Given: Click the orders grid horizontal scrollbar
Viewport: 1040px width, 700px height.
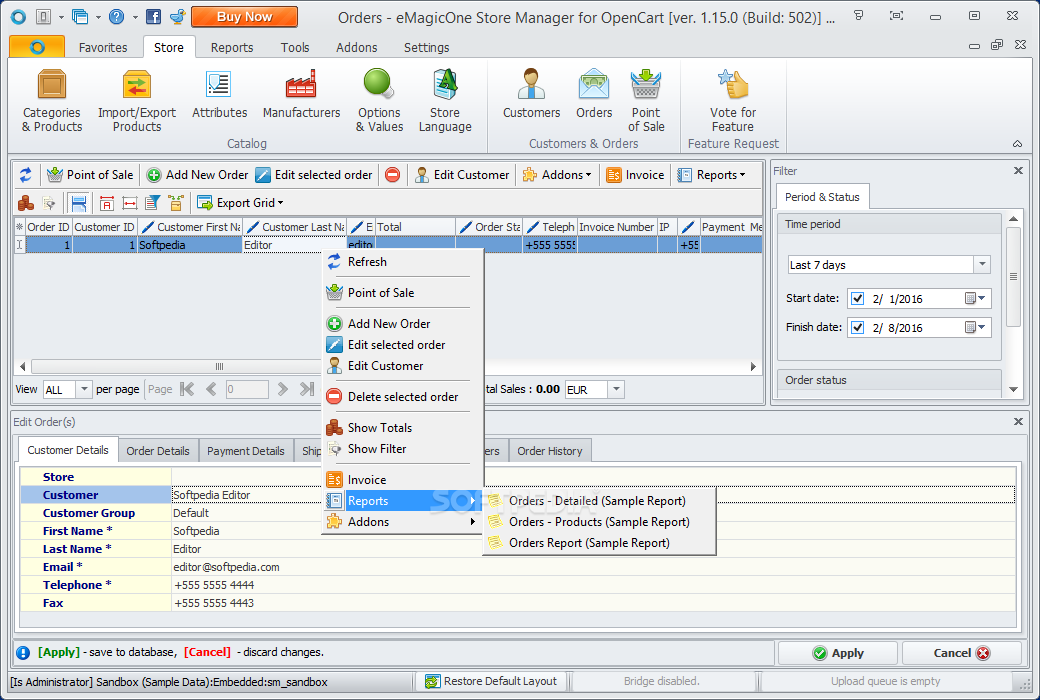Looking at the screenshot, I should [219, 366].
